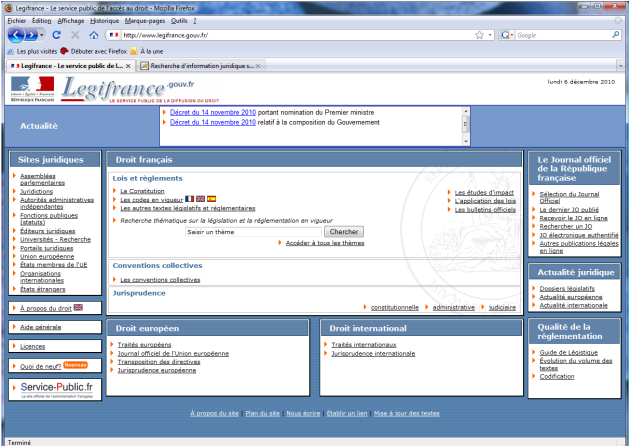Click the French flag site icon in URL bar

point(114,35)
